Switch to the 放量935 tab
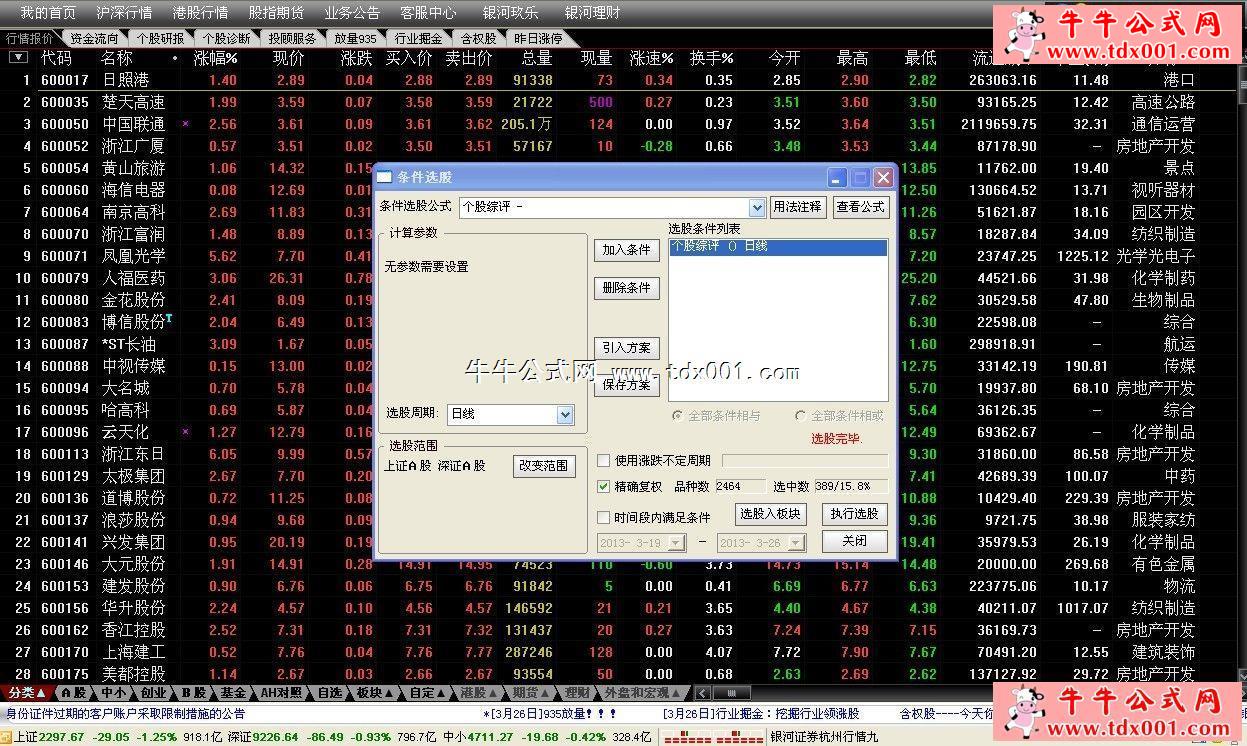The image size is (1247, 746). point(355,39)
